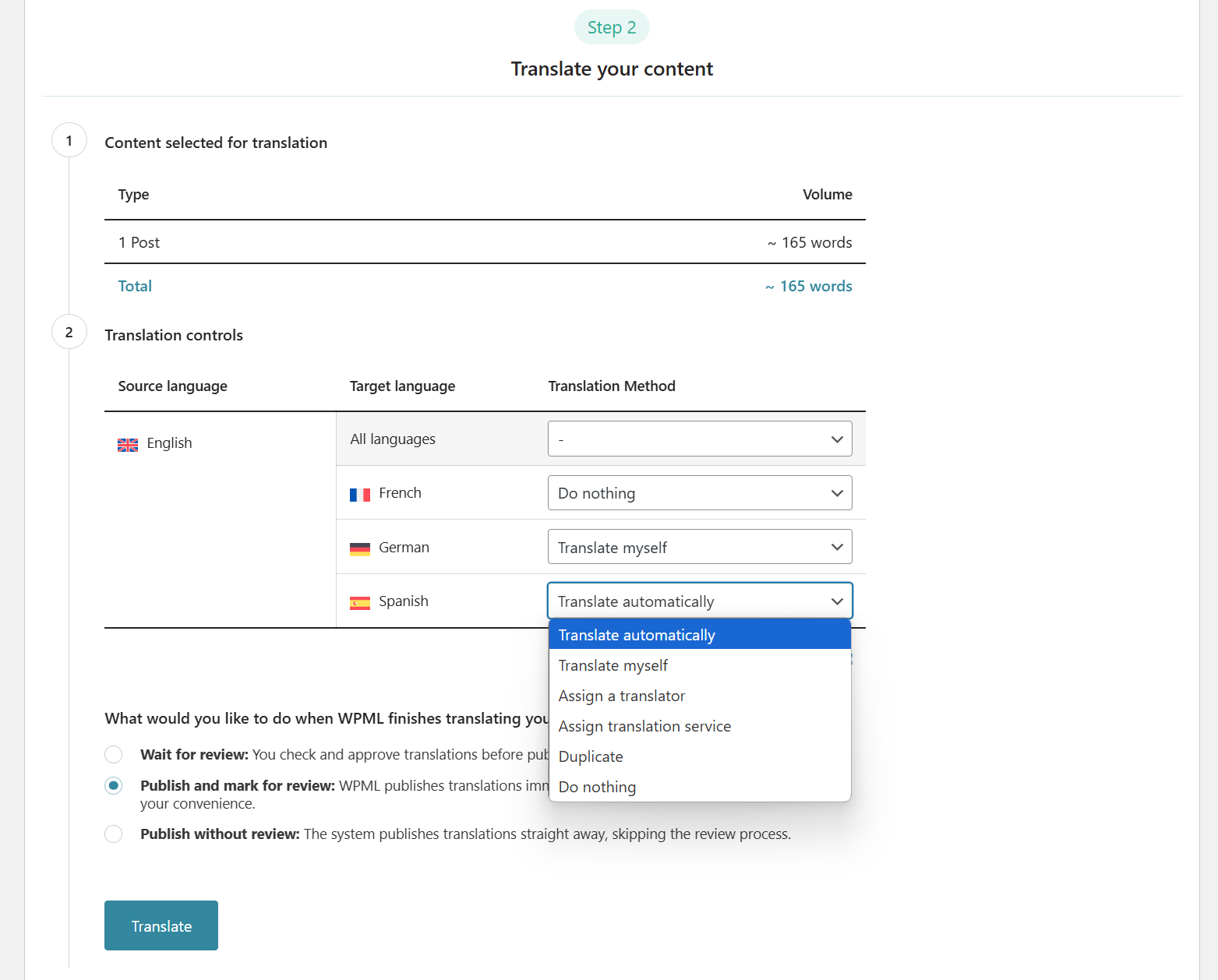The height and width of the screenshot is (980, 1218).
Task: Select the Wait for review radio button
Action: click(114, 754)
